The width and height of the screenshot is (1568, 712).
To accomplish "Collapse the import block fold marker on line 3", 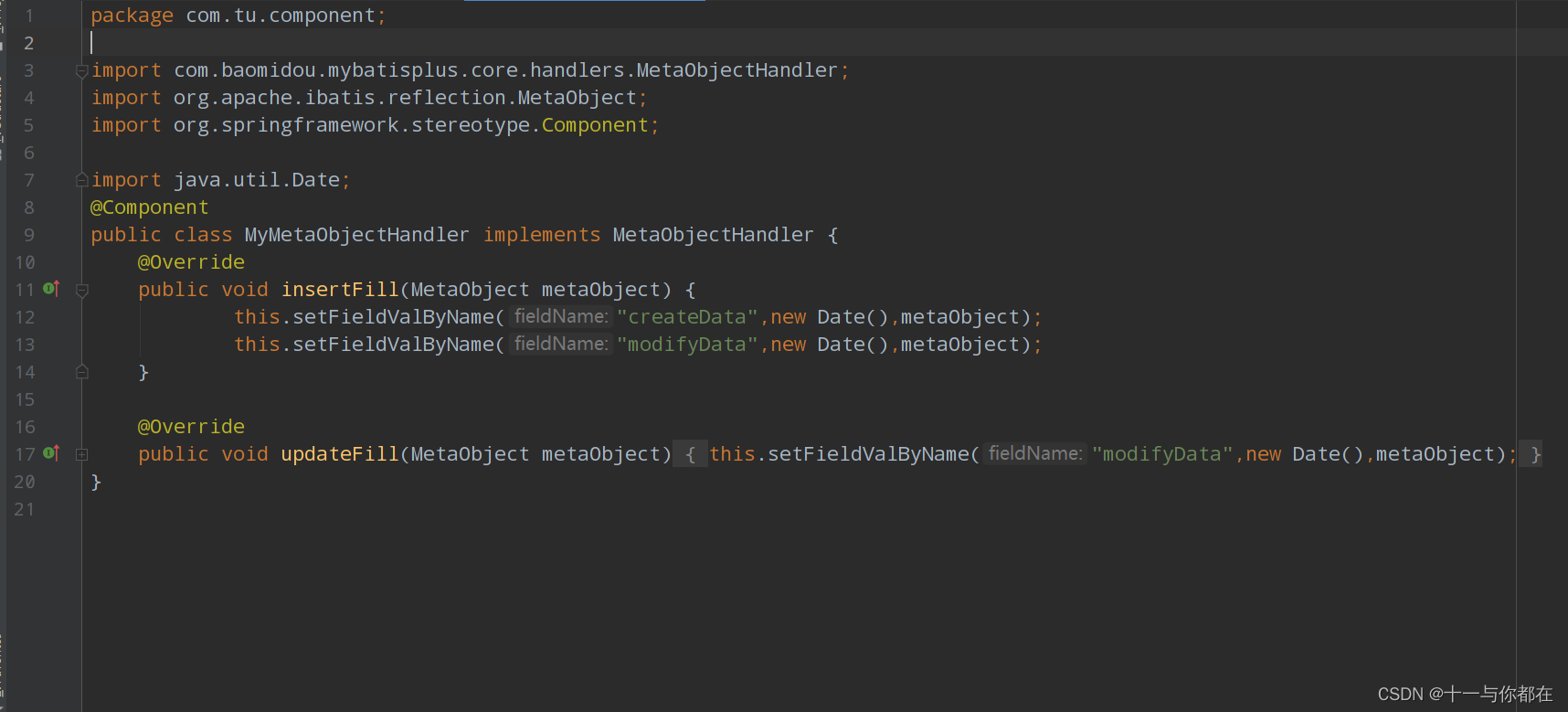I will tap(81, 70).
